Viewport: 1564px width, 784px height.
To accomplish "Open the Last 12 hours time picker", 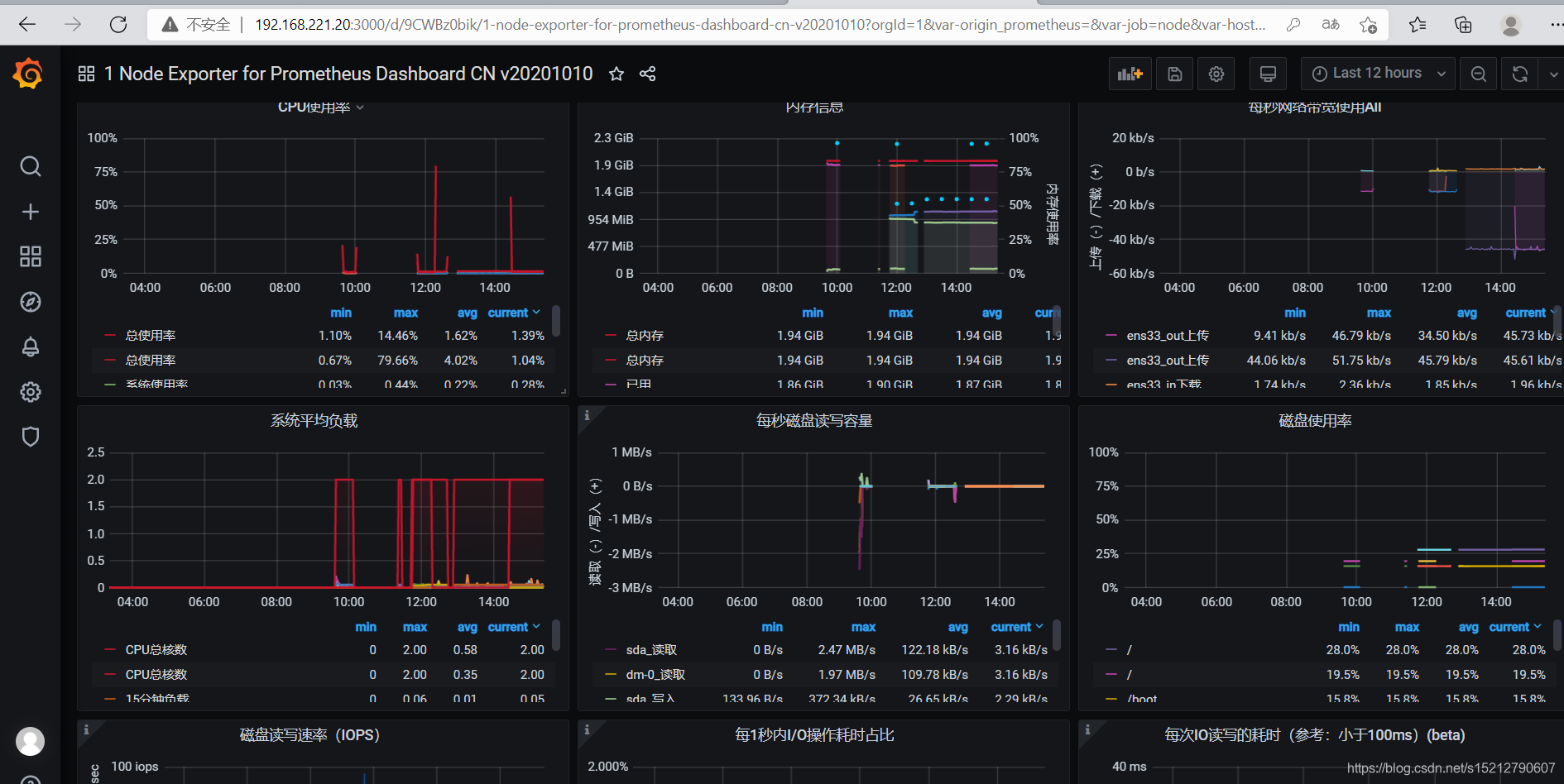I will (x=1378, y=74).
